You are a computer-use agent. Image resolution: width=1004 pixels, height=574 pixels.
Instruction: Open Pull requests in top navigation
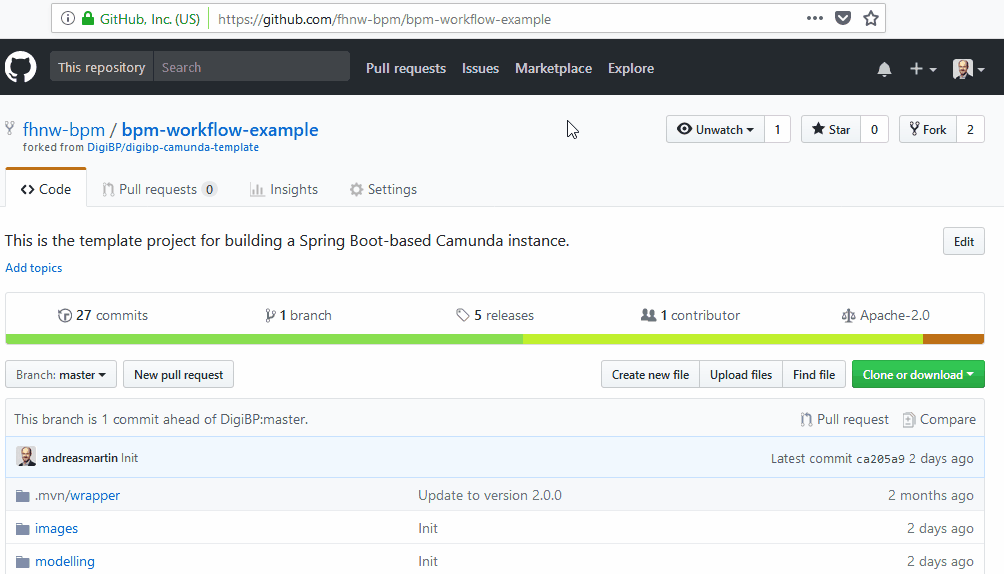point(406,69)
